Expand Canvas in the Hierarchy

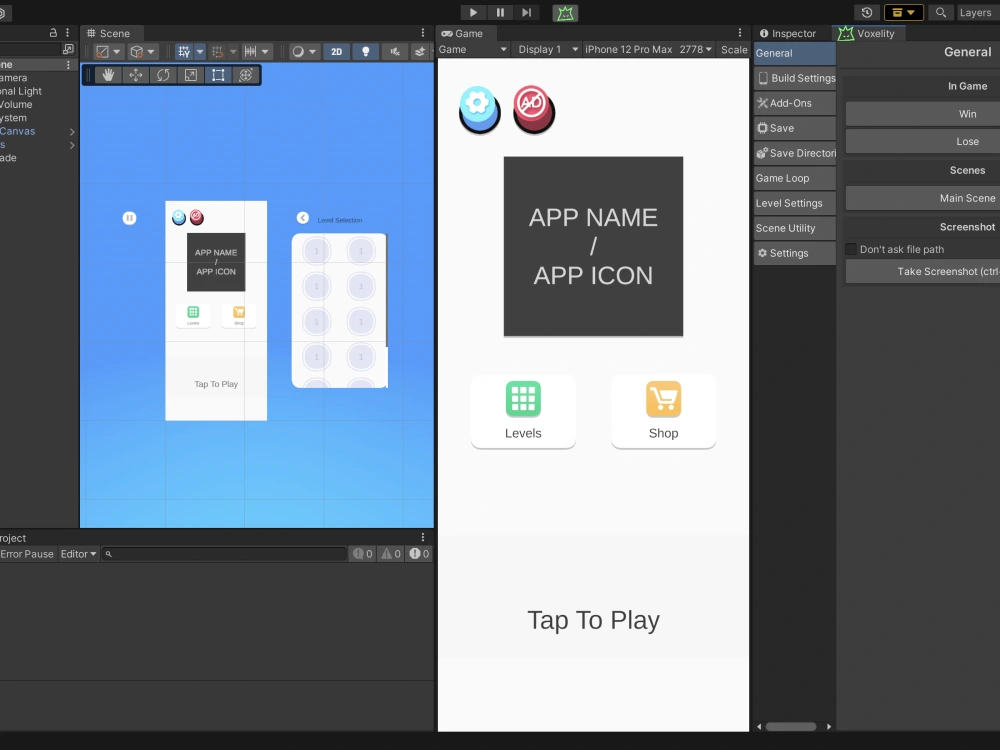70,130
